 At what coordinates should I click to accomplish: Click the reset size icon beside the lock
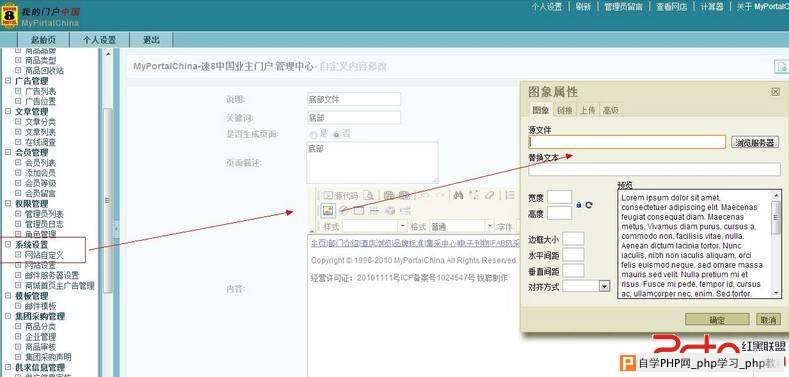pos(589,205)
